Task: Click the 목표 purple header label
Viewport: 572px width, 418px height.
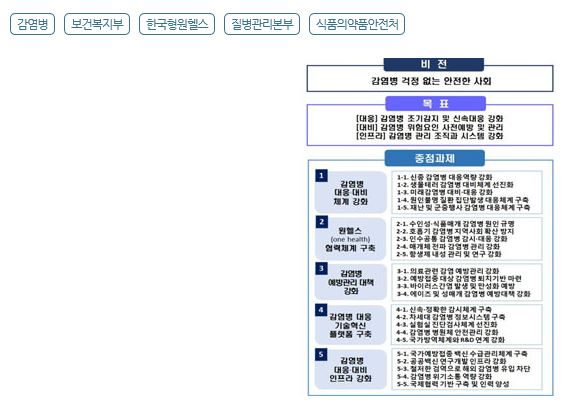Action: (436, 104)
